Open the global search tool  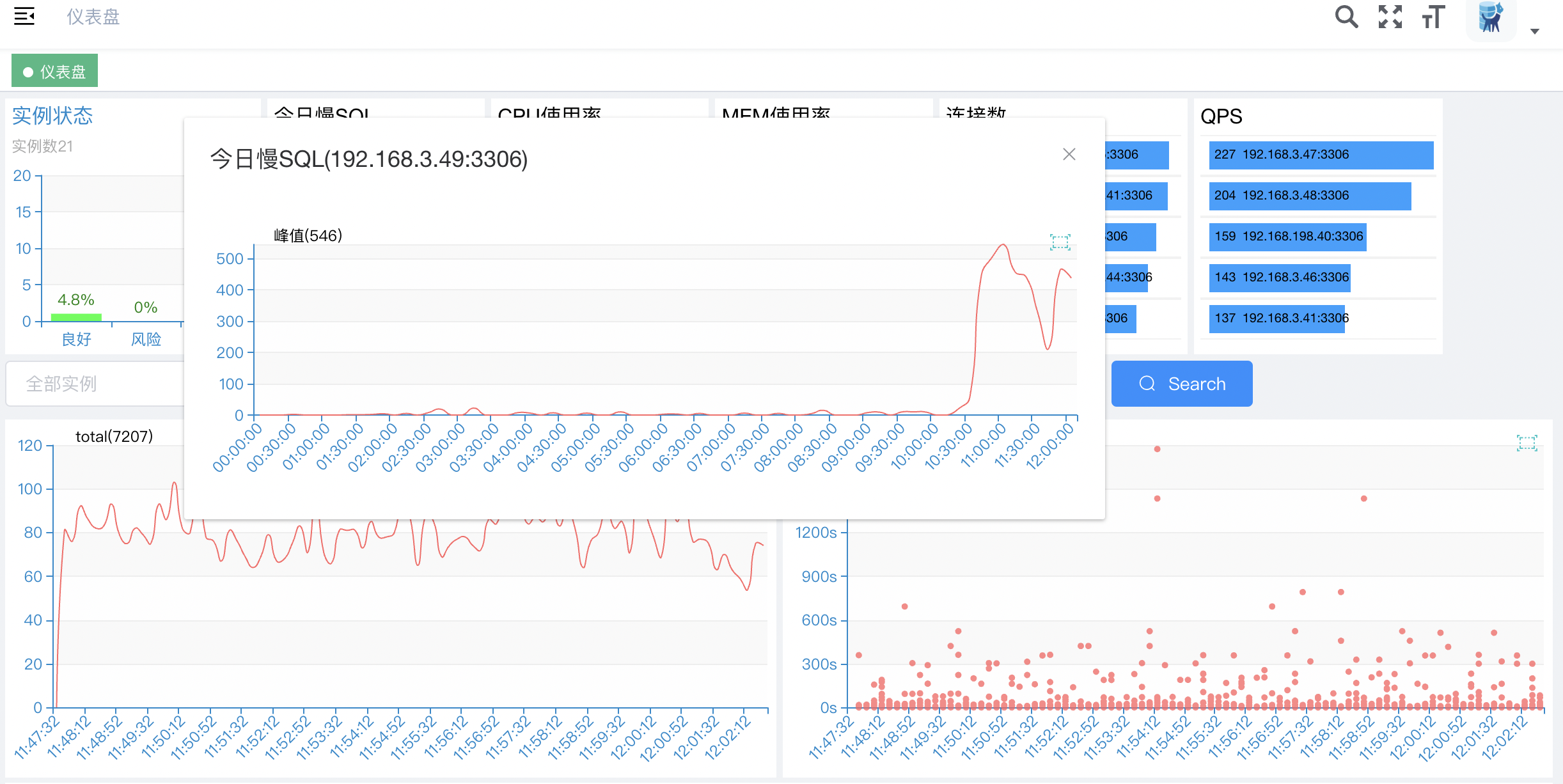click(x=1346, y=17)
